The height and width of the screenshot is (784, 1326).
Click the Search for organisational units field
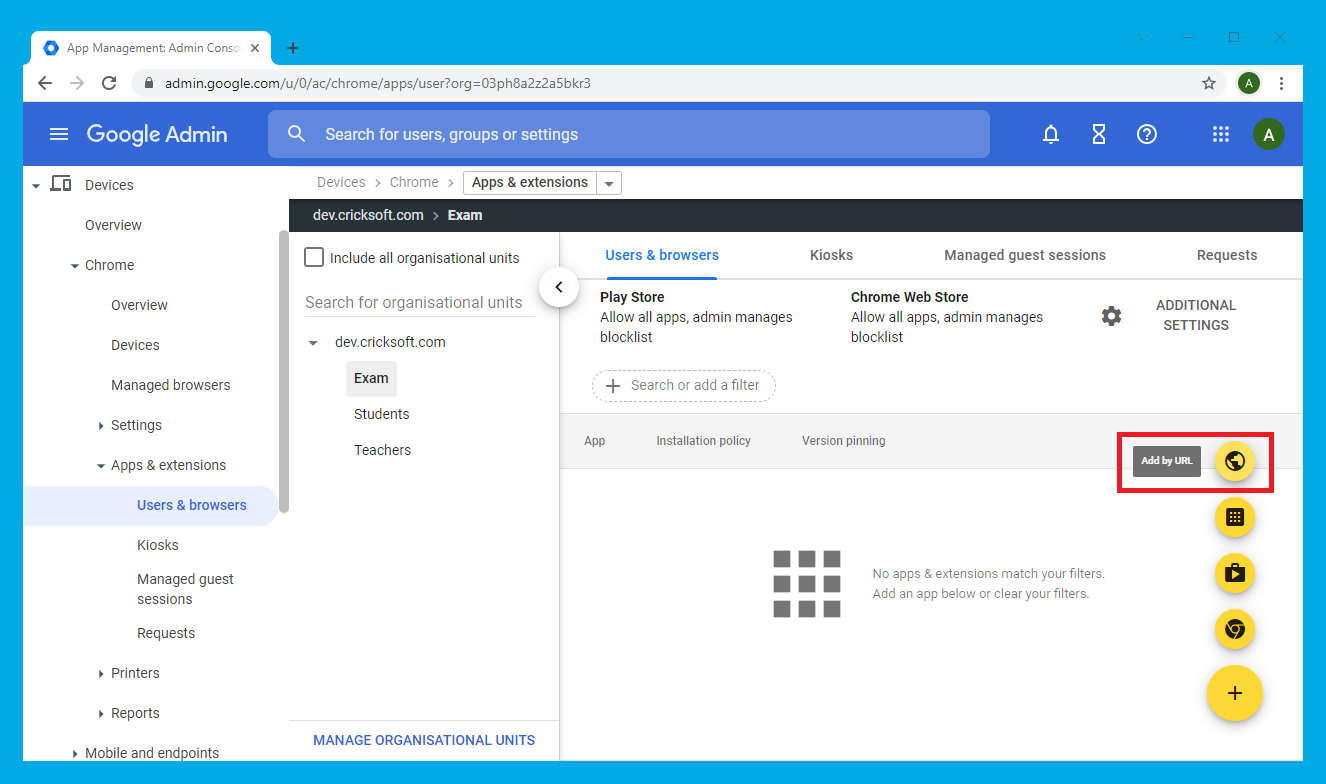tap(419, 302)
